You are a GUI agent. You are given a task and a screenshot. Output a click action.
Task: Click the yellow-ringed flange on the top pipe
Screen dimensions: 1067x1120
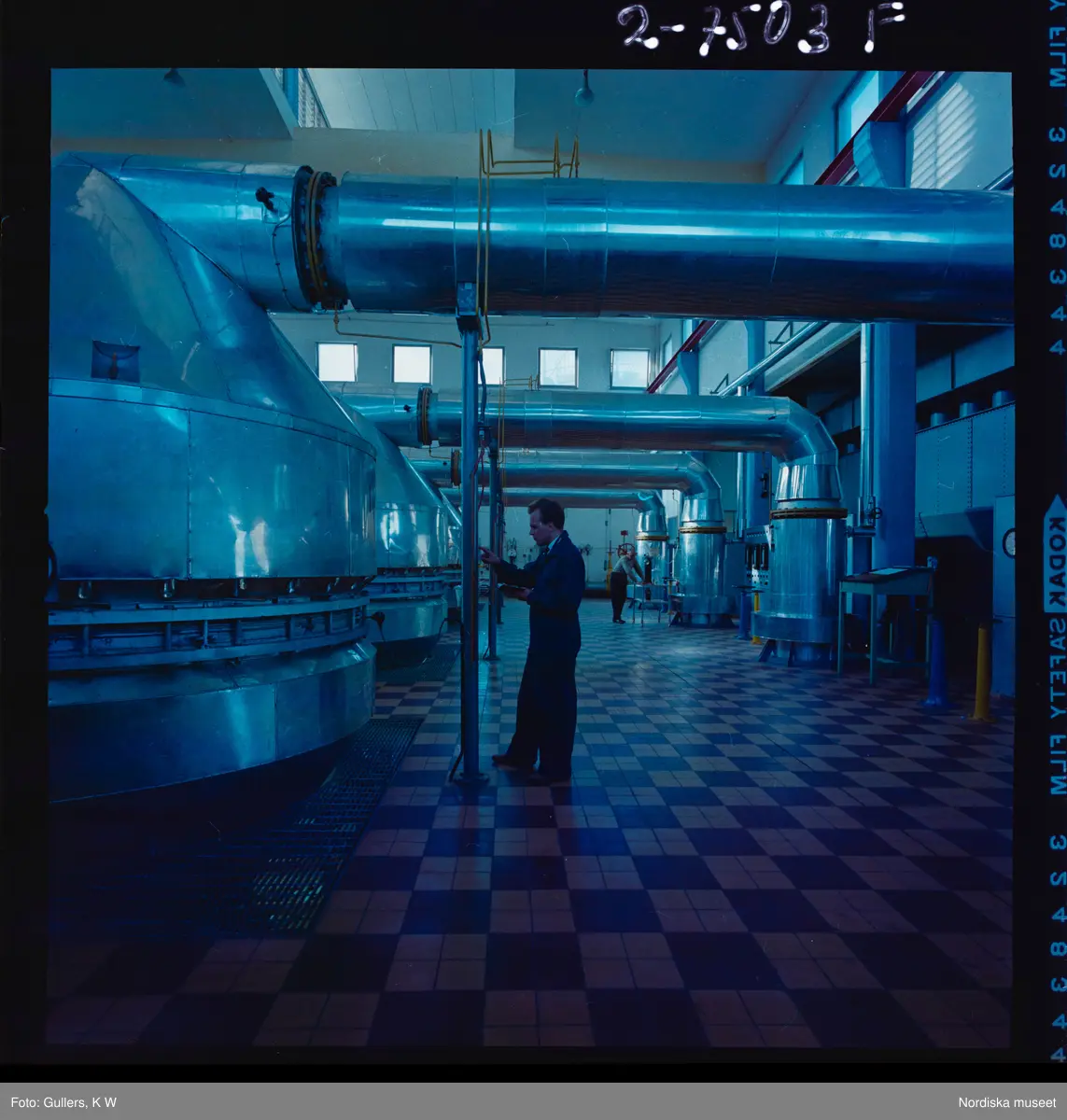pyautogui.click(x=309, y=238)
